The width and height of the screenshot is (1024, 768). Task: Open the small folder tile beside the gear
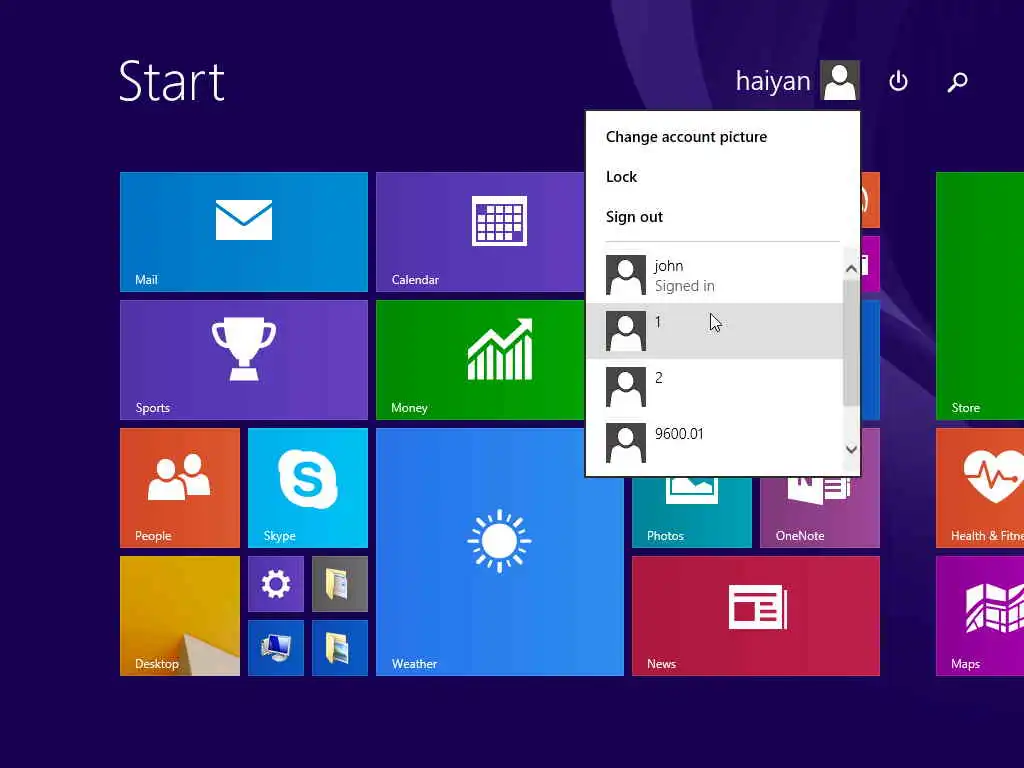pyautogui.click(x=340, y=584)
